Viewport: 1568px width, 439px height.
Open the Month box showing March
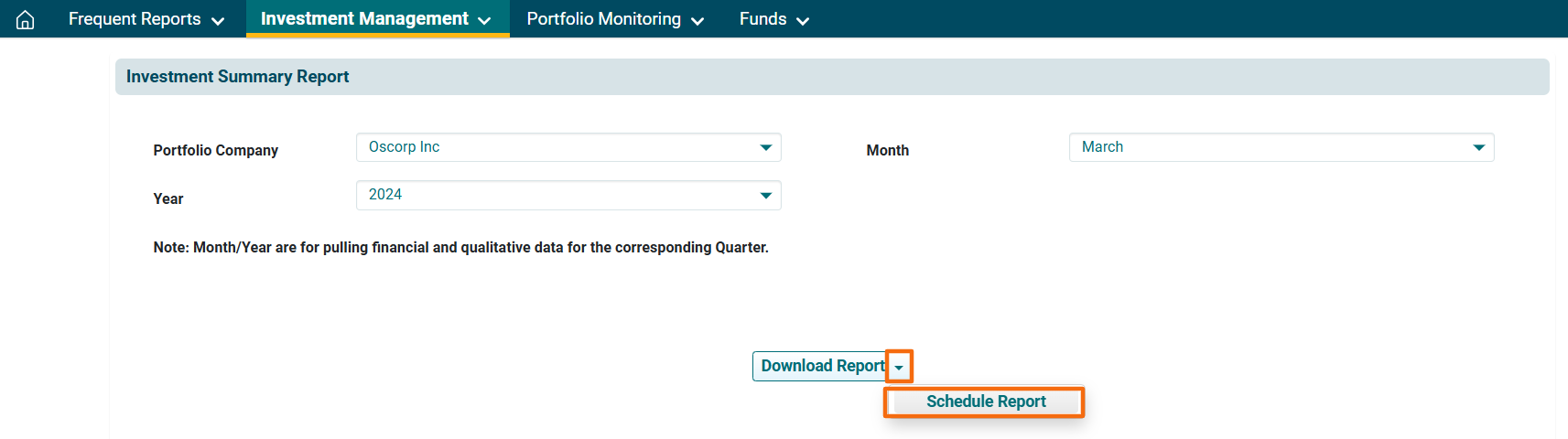coord(1272,147)
